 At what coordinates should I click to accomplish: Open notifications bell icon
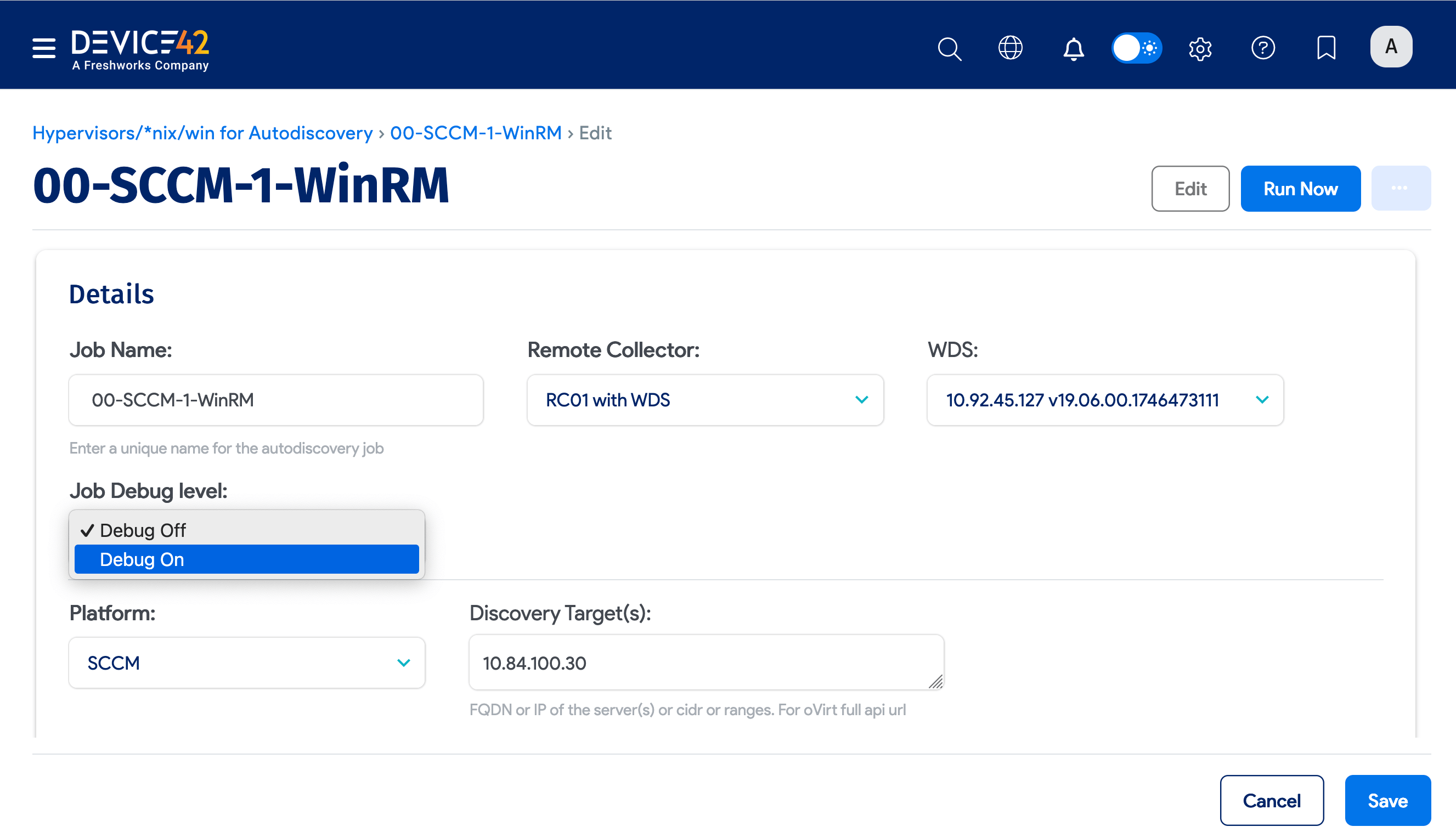point(1073,48)
